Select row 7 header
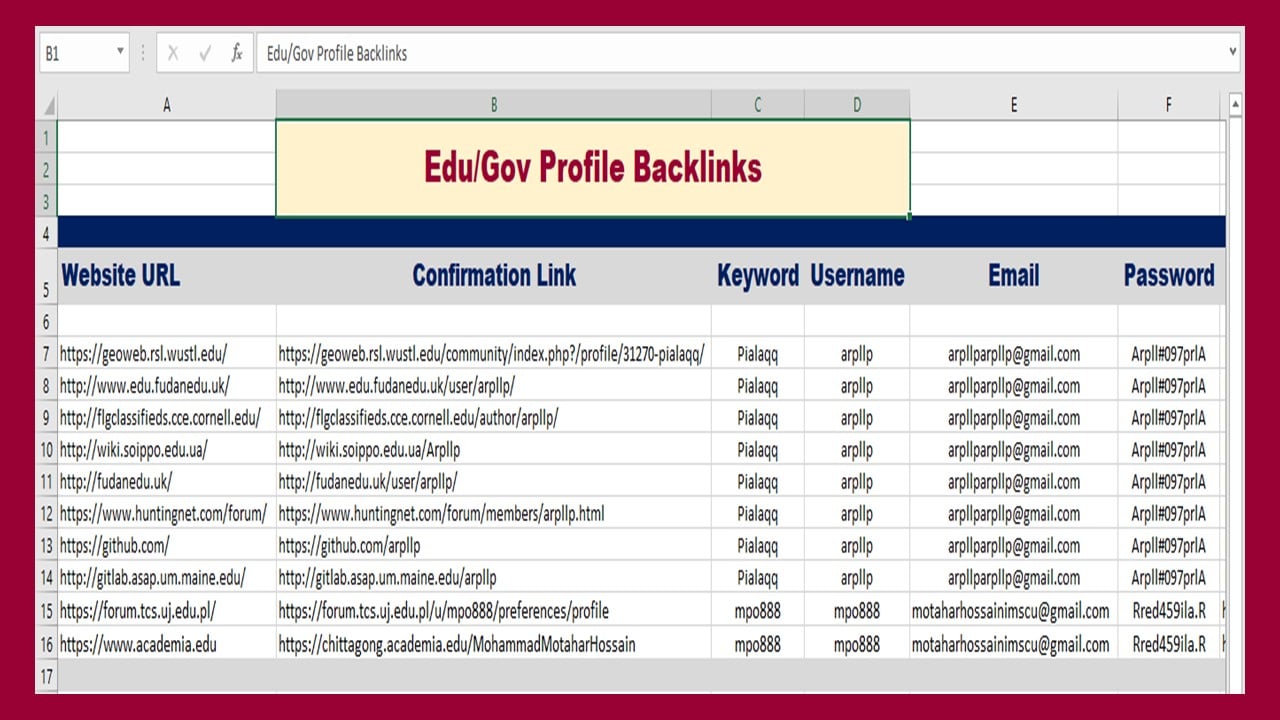The image size is (1280, 720). tap(46, 355)
